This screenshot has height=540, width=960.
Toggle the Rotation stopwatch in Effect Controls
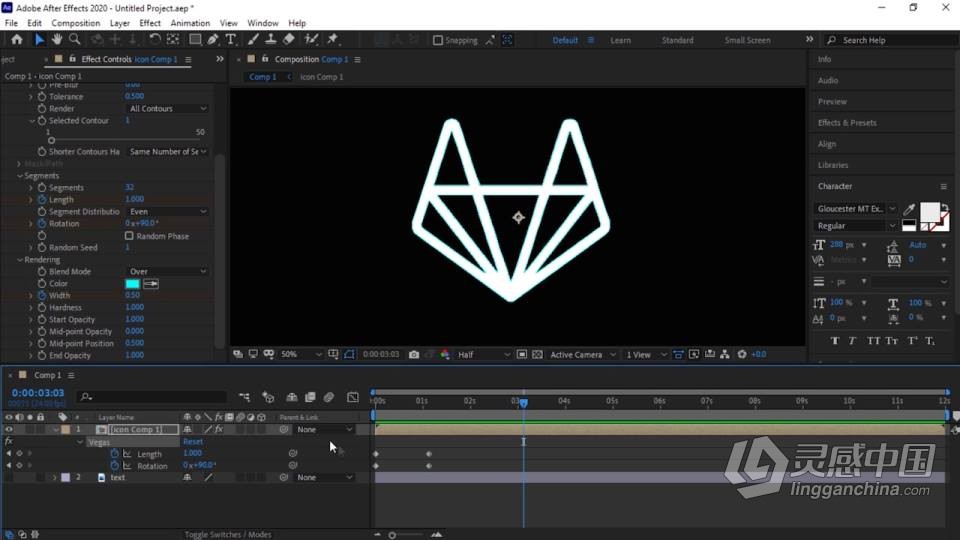(x=42, y=223)
